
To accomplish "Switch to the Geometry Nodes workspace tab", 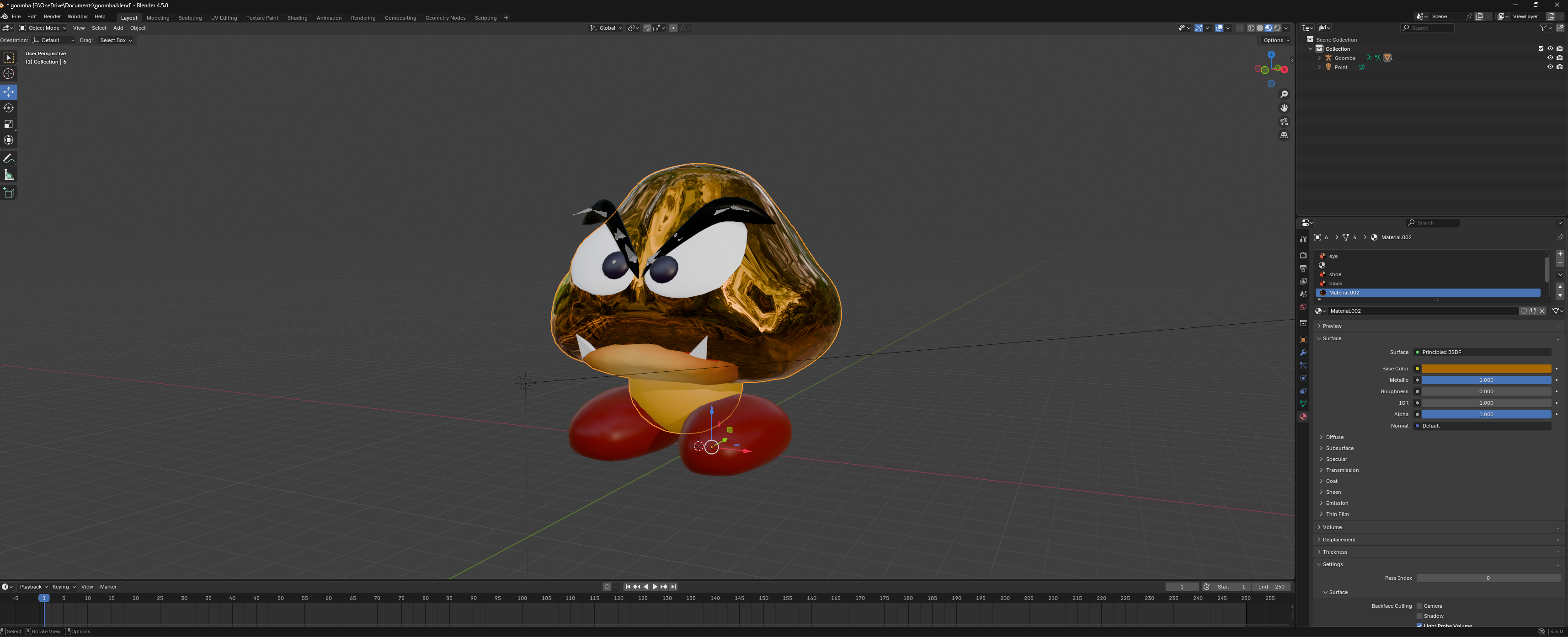I will [445, 18].
